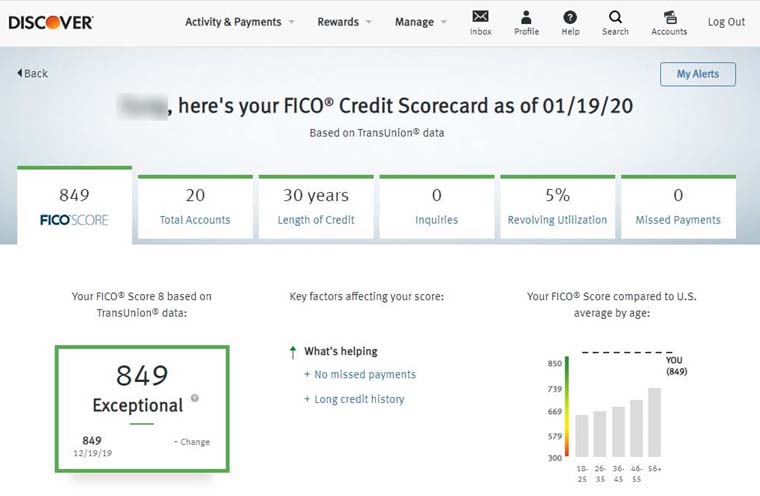Click the green arrow beside What's helping
The height and width of the screenshot is (496, 760).
[x=293, y=352]
